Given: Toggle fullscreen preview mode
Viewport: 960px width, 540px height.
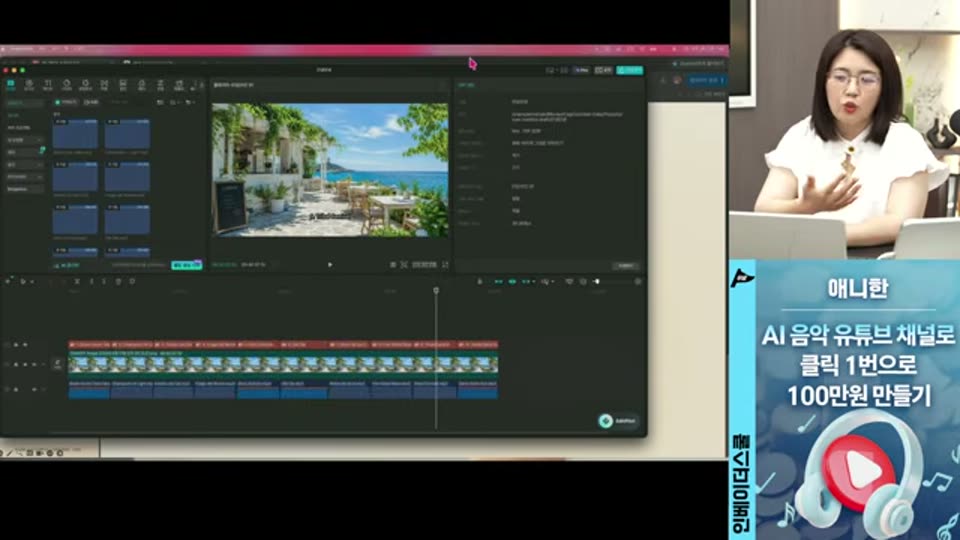Looking at the screenshot, I should pos(445,264).
